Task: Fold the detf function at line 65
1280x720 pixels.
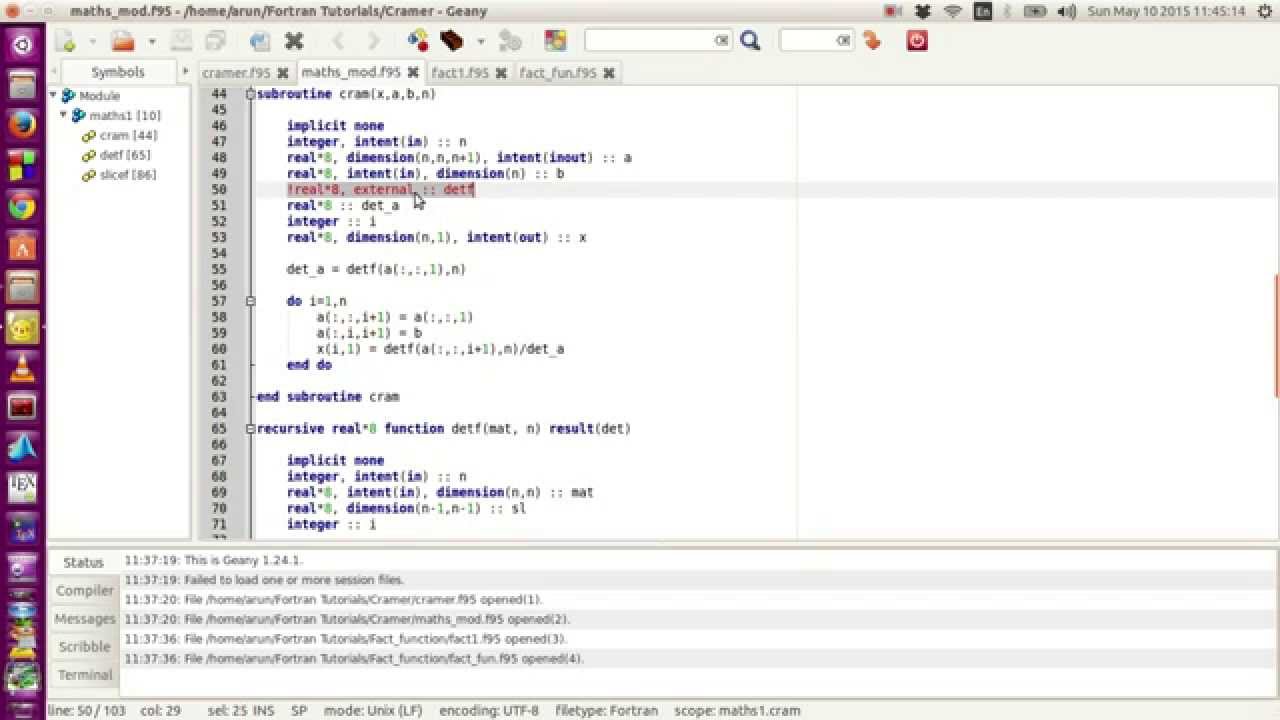Action: click(x=250, y=428)
